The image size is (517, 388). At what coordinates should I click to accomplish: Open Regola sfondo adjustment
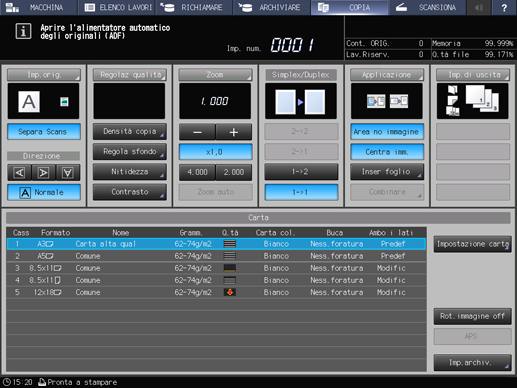tap(130, 152)
